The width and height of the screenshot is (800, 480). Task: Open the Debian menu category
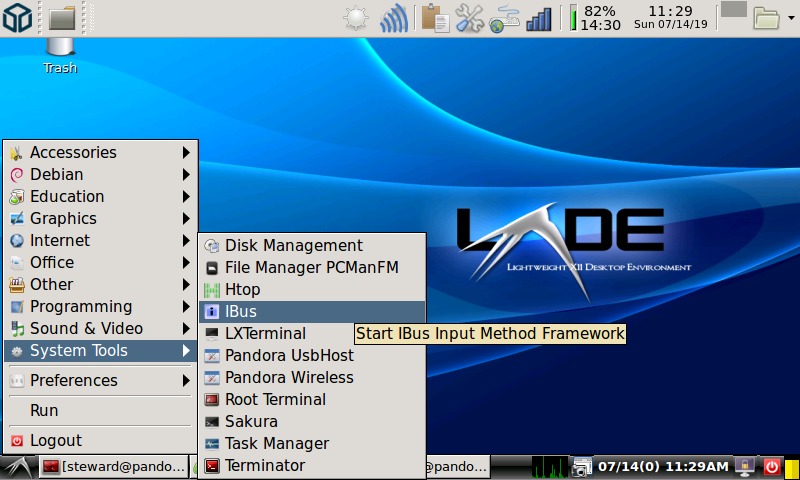pos(100,174)
